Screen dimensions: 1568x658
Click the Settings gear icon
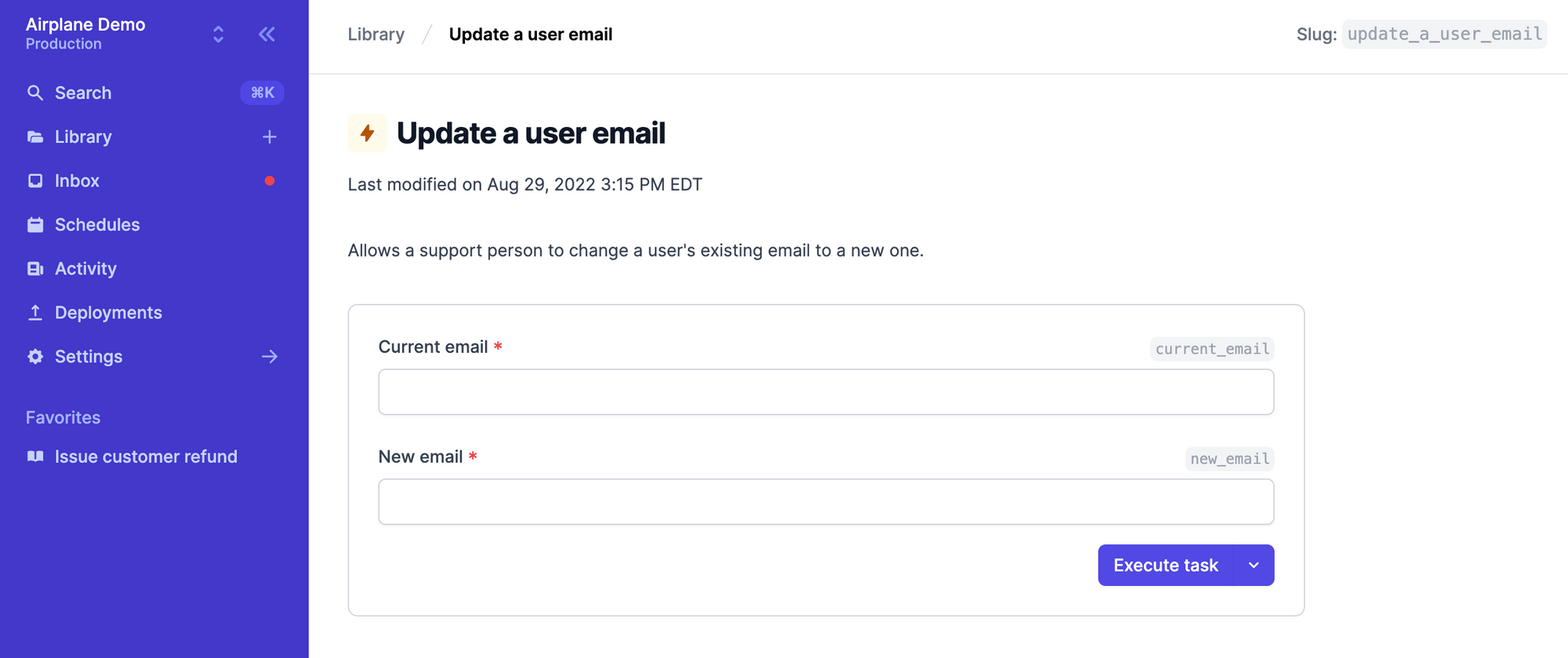tap(34, 356)
